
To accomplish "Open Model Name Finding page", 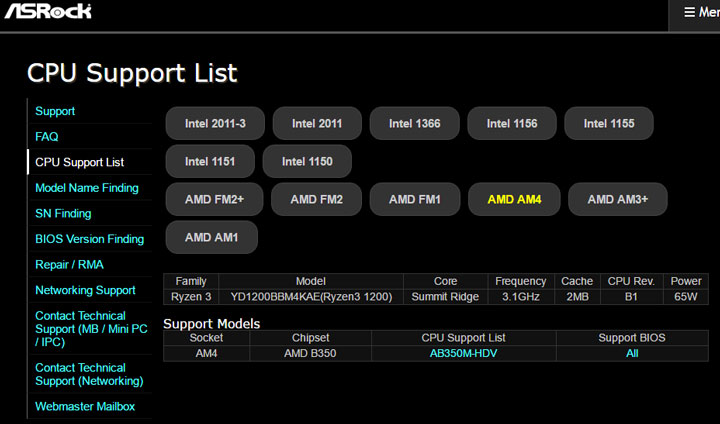I will (x=87, y=188).
